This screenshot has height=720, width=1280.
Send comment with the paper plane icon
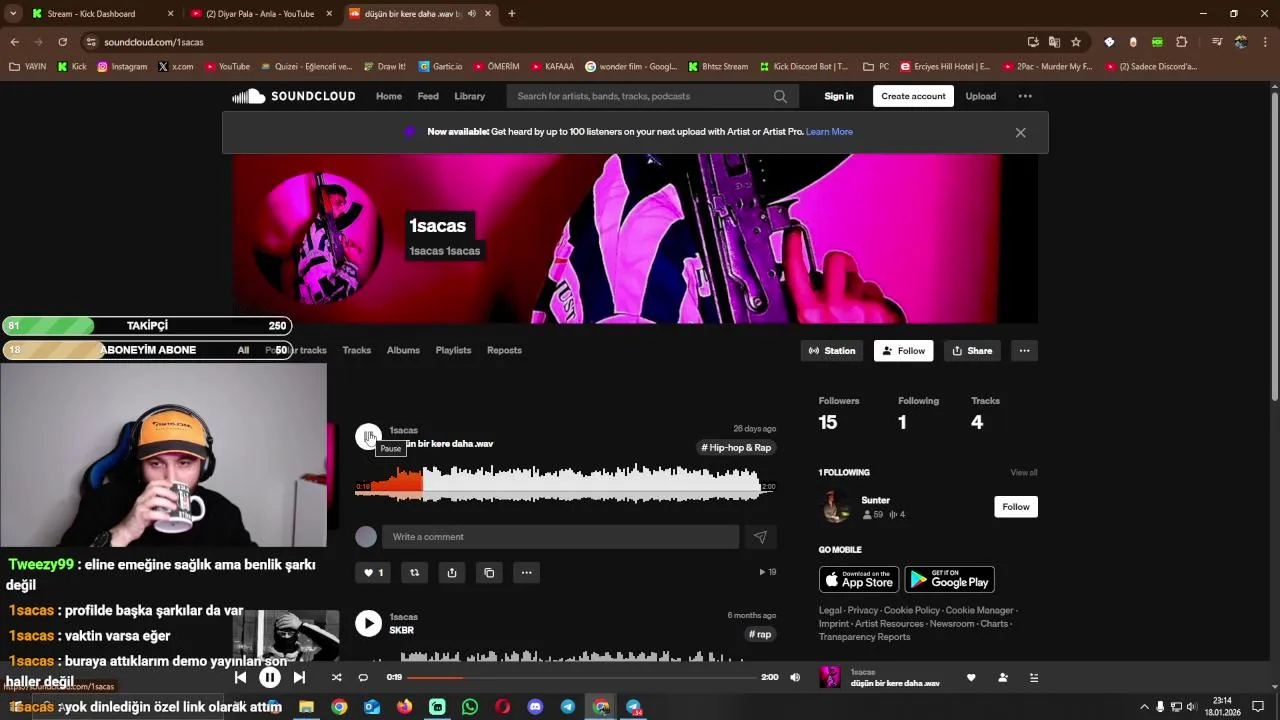(x=760, y=537)
